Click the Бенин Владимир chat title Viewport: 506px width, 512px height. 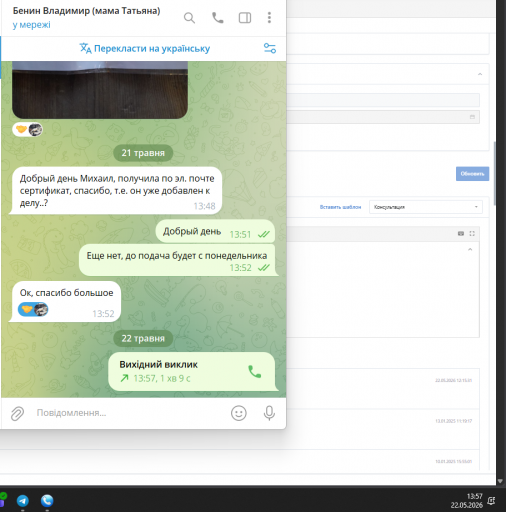pyautogui.click(x=86, y=11)
